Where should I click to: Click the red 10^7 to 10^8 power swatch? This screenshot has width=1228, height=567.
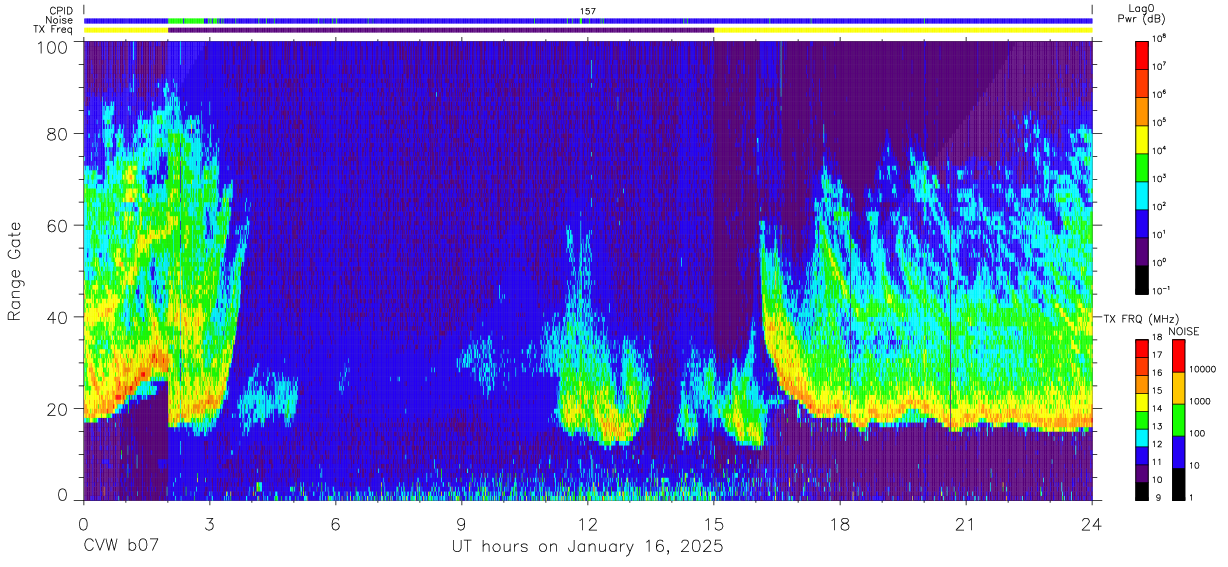[1143, 53]
